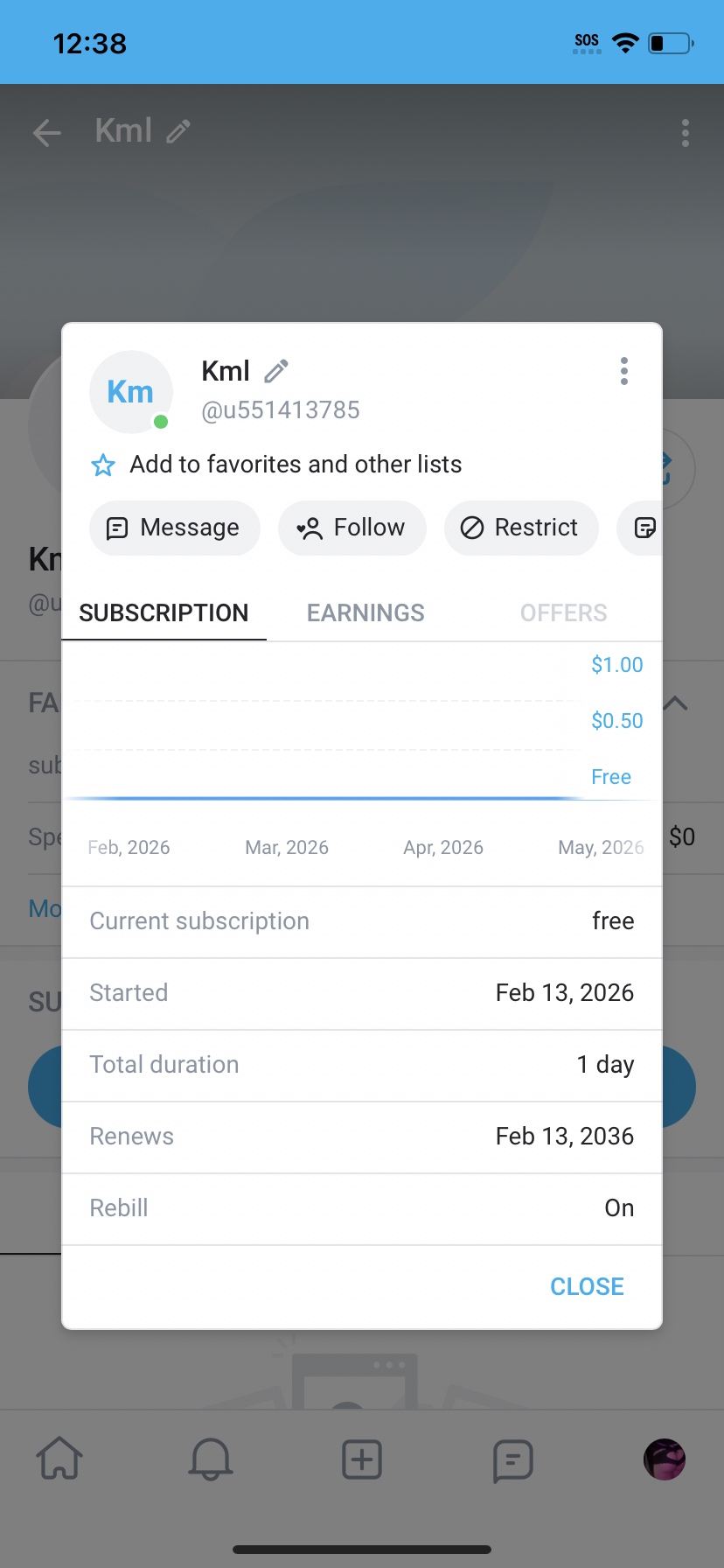The height and width of the screenshot is (1568, 724).
Task: Tap Add to favorites and other lists
Action: click(296, 465)
